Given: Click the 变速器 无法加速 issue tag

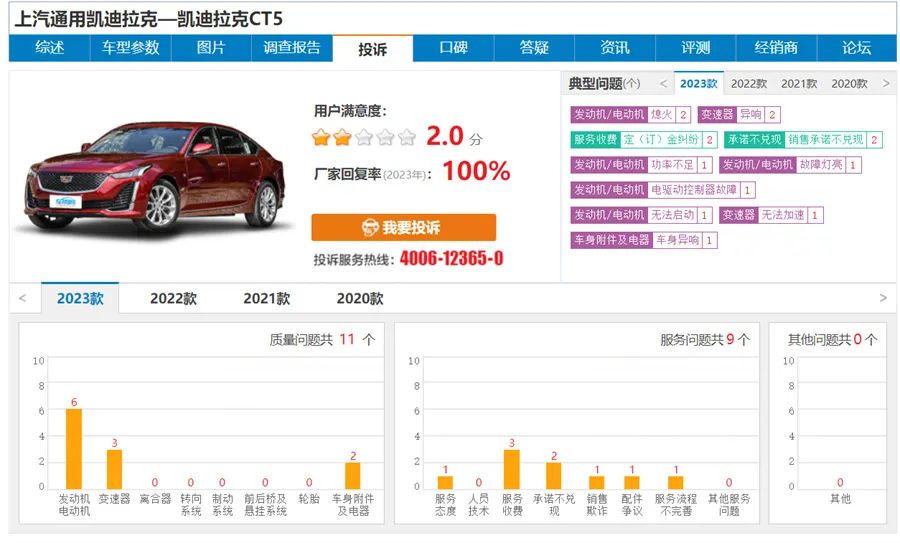Looking at the screenshot, I should [771, 215].
